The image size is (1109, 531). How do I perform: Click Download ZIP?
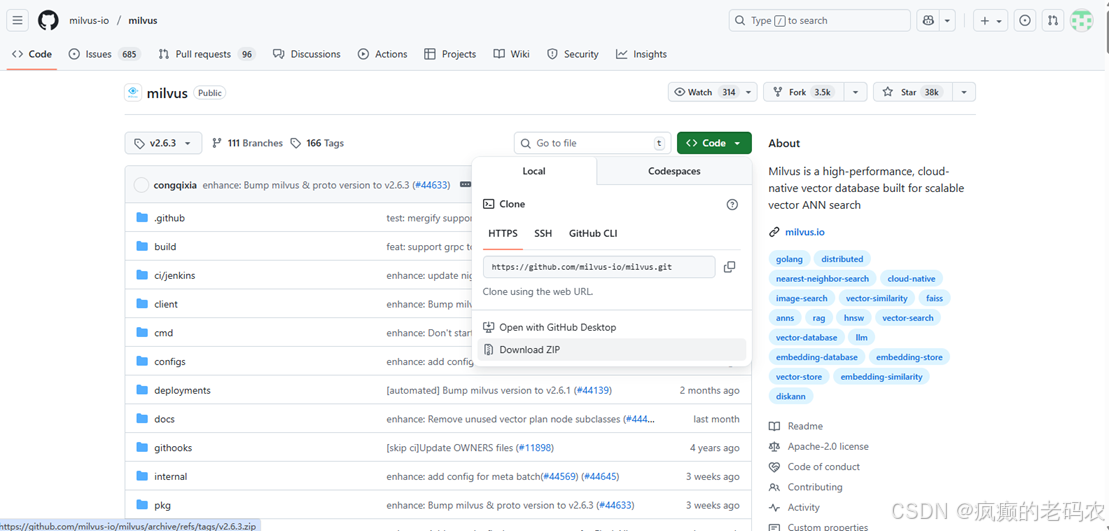[x=612, y=349]
